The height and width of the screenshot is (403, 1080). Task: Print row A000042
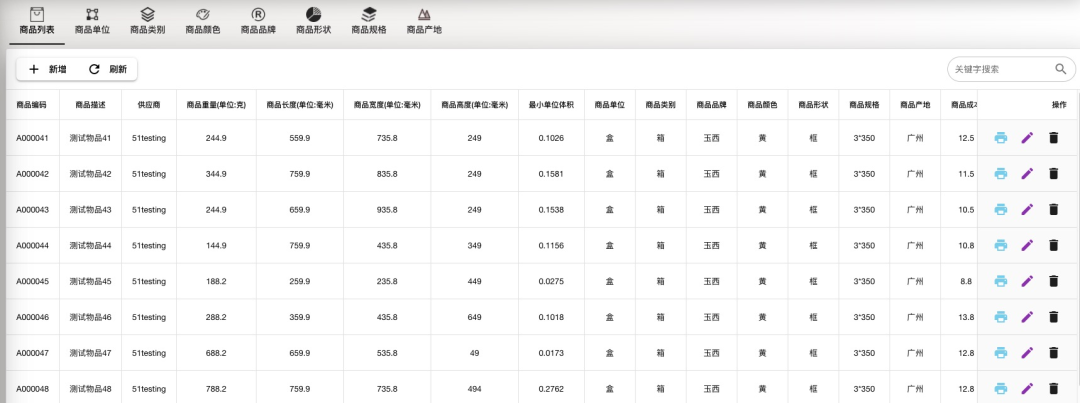coord(1001,174)
